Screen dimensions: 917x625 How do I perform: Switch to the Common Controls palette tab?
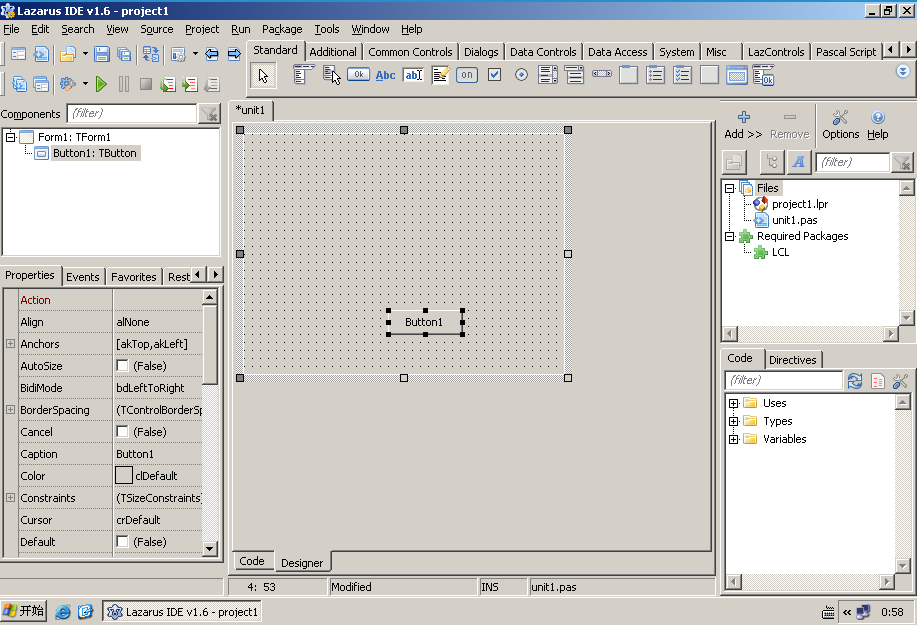pos(410,52)
